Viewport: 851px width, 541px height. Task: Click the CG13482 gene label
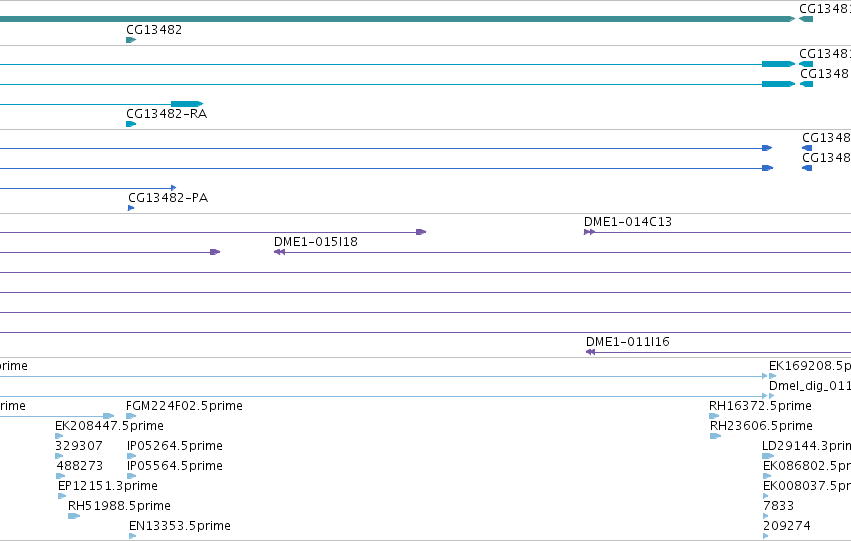pyautogui.click(x=154, y=30)
